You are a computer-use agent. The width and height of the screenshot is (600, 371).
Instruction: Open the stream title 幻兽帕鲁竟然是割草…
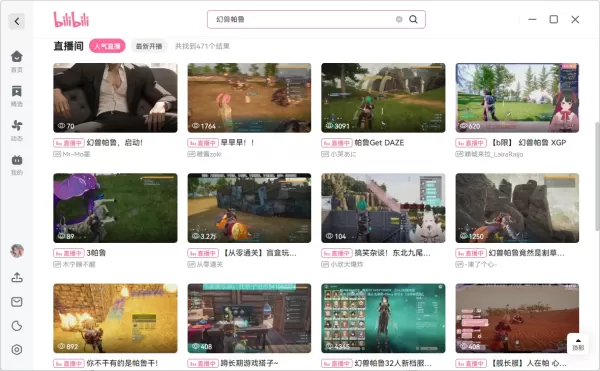[527, 253]
